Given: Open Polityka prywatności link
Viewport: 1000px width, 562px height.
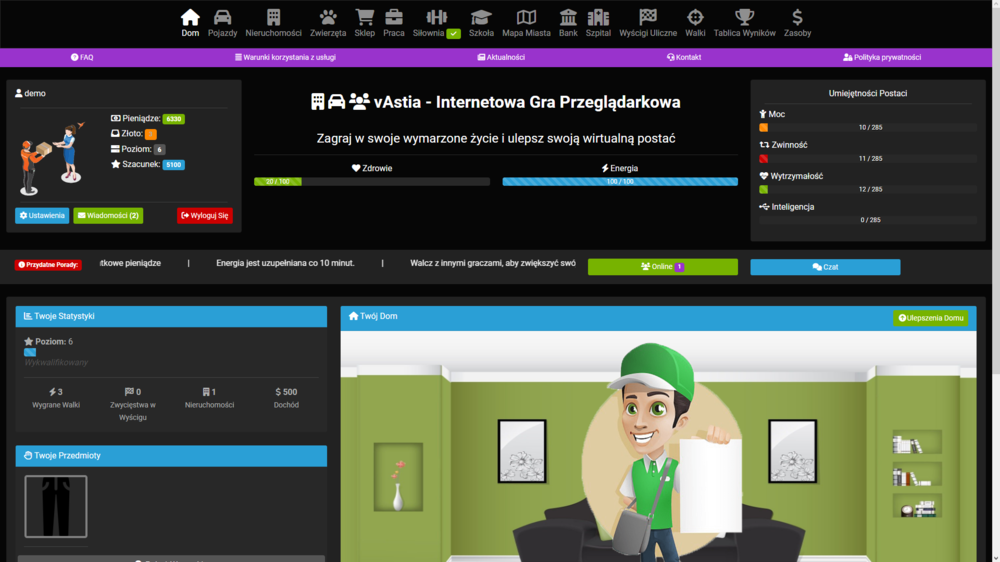Looking at the screenshot, I should point(882,57).
